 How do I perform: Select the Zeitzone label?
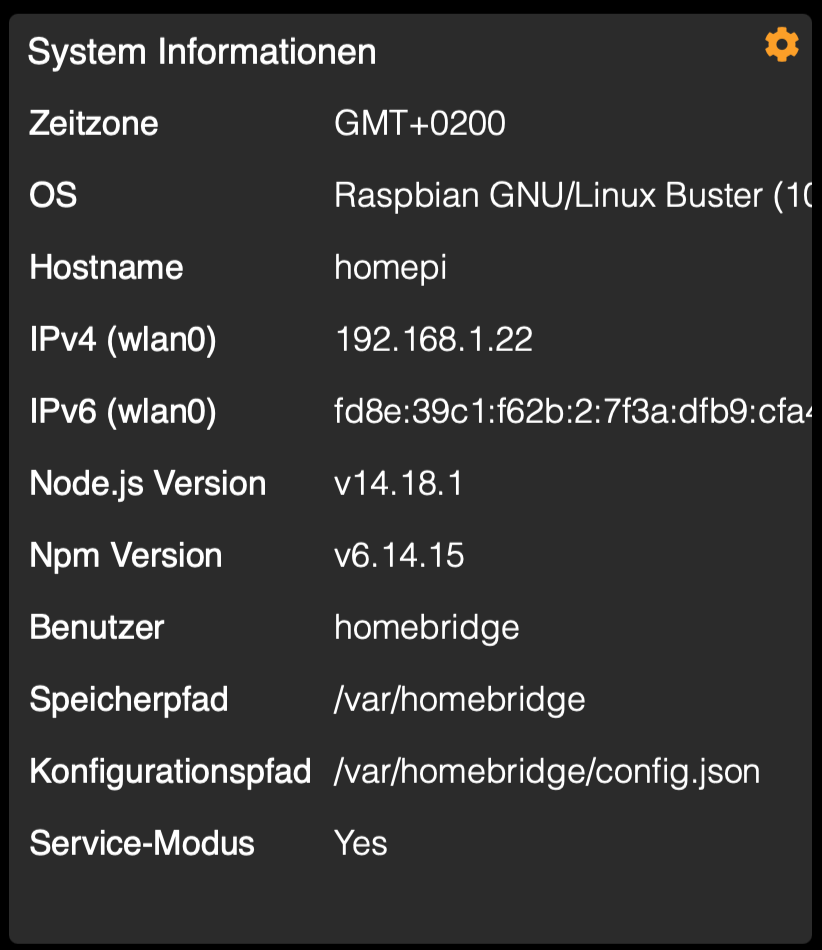click(x=94, y=124)
